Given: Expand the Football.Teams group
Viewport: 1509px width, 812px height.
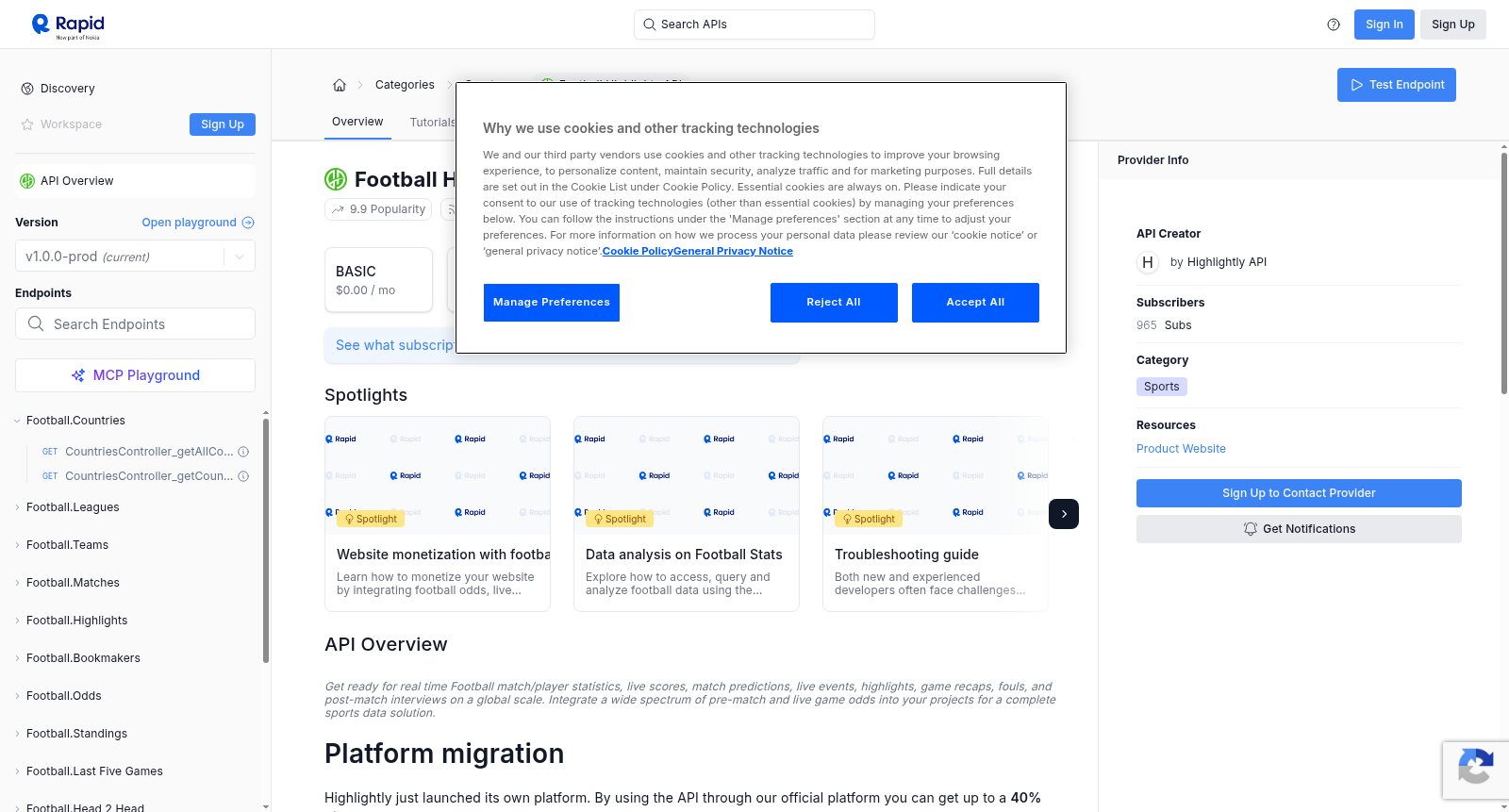Looking at the screenshot, I should pos(17,545).
